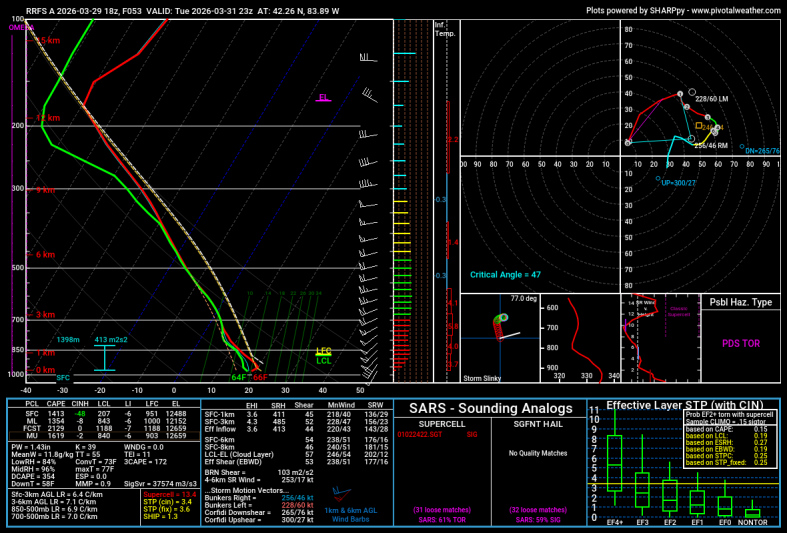Click the 'RRFS A 2026-03-29 18z, F053' title text
787x533 pixels.
tap(84, 11)
